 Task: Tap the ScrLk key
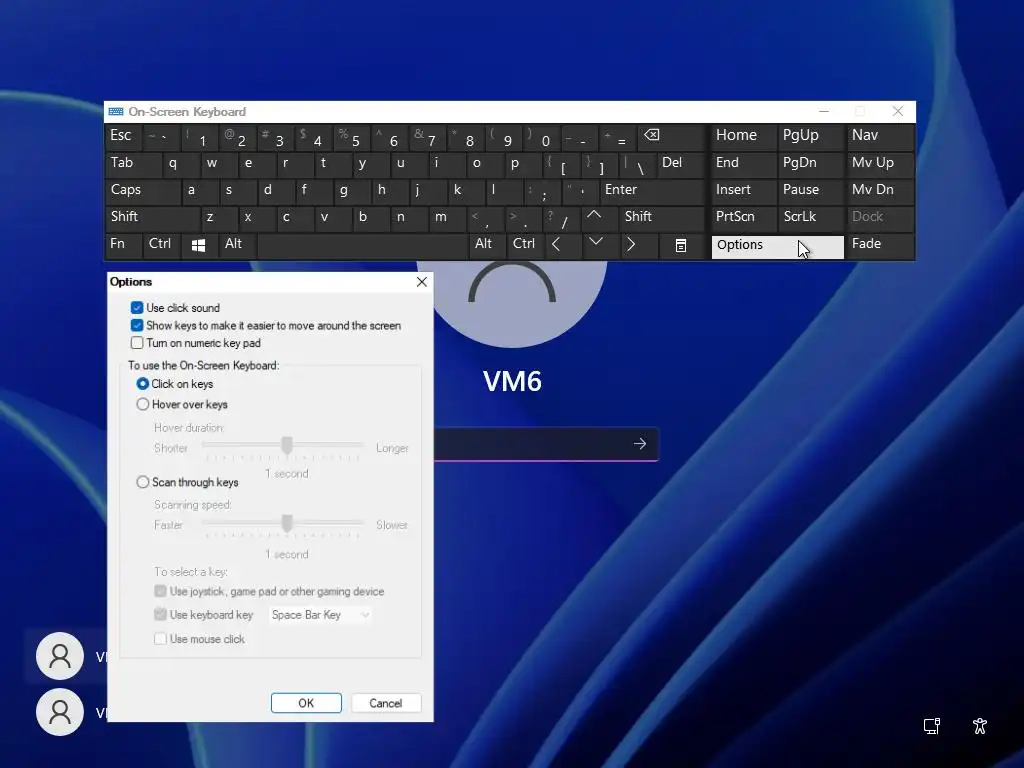(811, 219)
